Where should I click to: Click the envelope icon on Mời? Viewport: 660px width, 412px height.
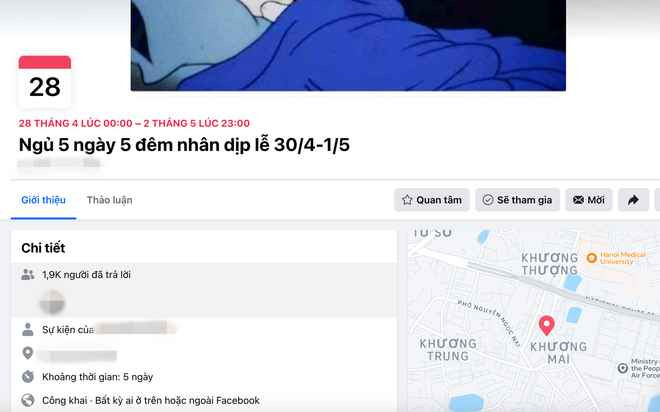(x=578, y=200)
